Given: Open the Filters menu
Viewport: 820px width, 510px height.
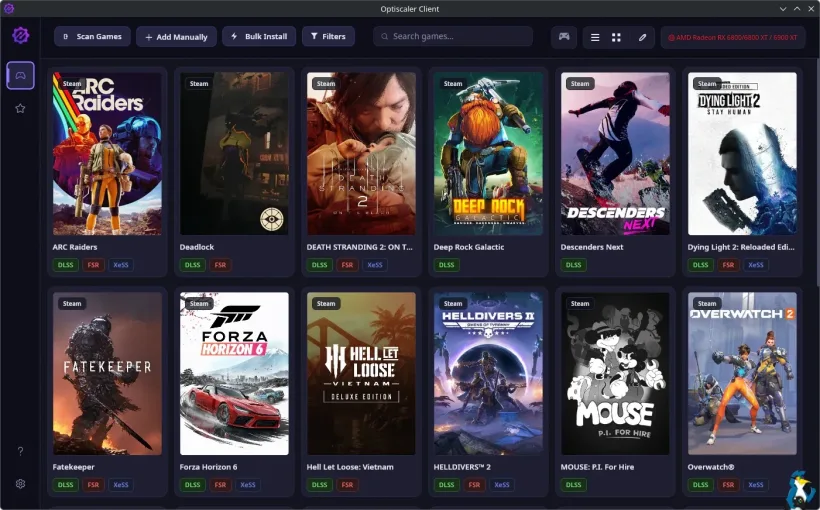Looking at the screenshot, I should coord(328,37).
